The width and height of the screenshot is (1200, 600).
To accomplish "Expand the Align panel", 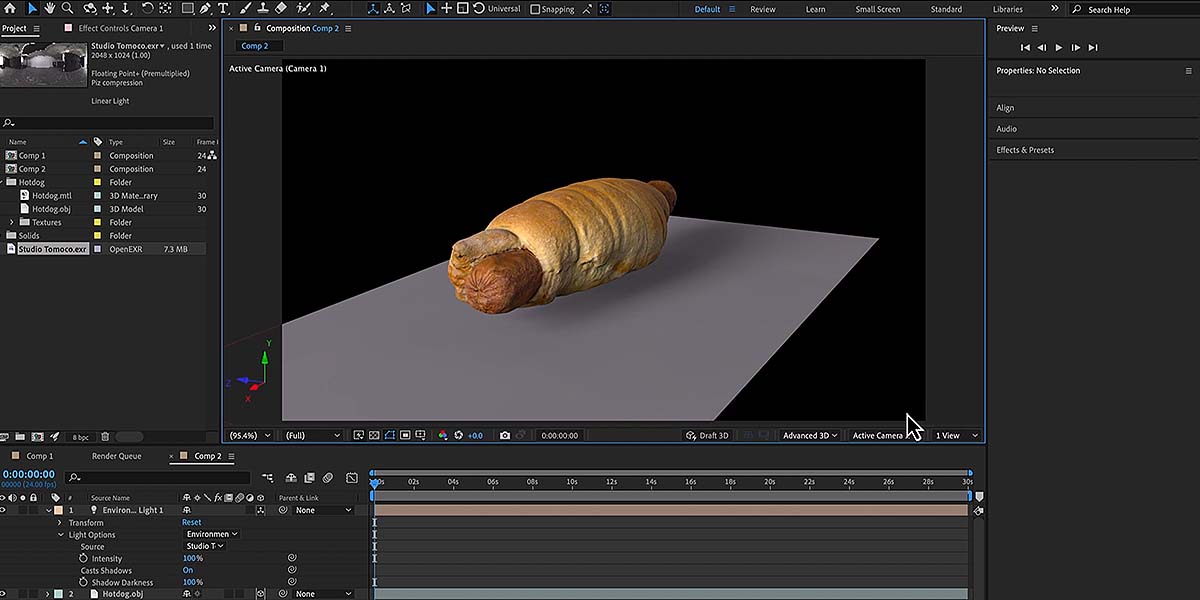I will click(x=1005, y=108).
